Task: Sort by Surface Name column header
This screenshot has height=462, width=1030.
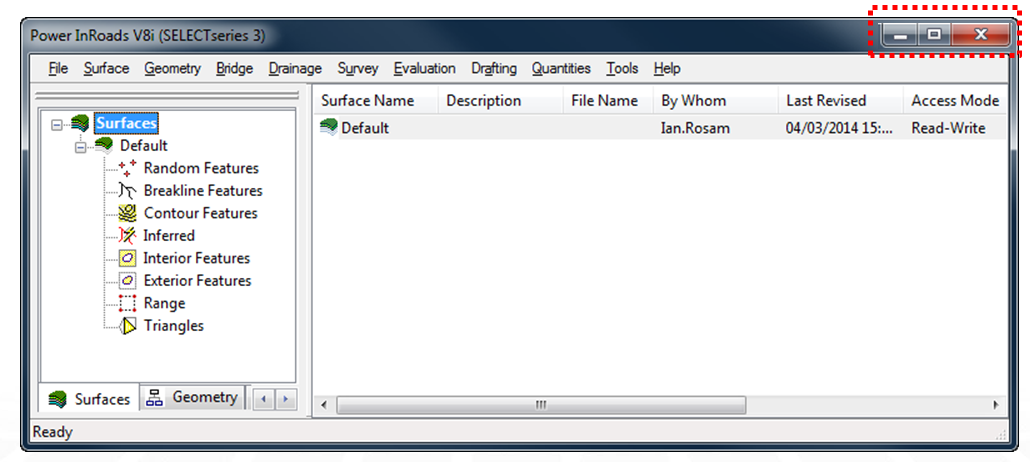Action: (375, 101)
